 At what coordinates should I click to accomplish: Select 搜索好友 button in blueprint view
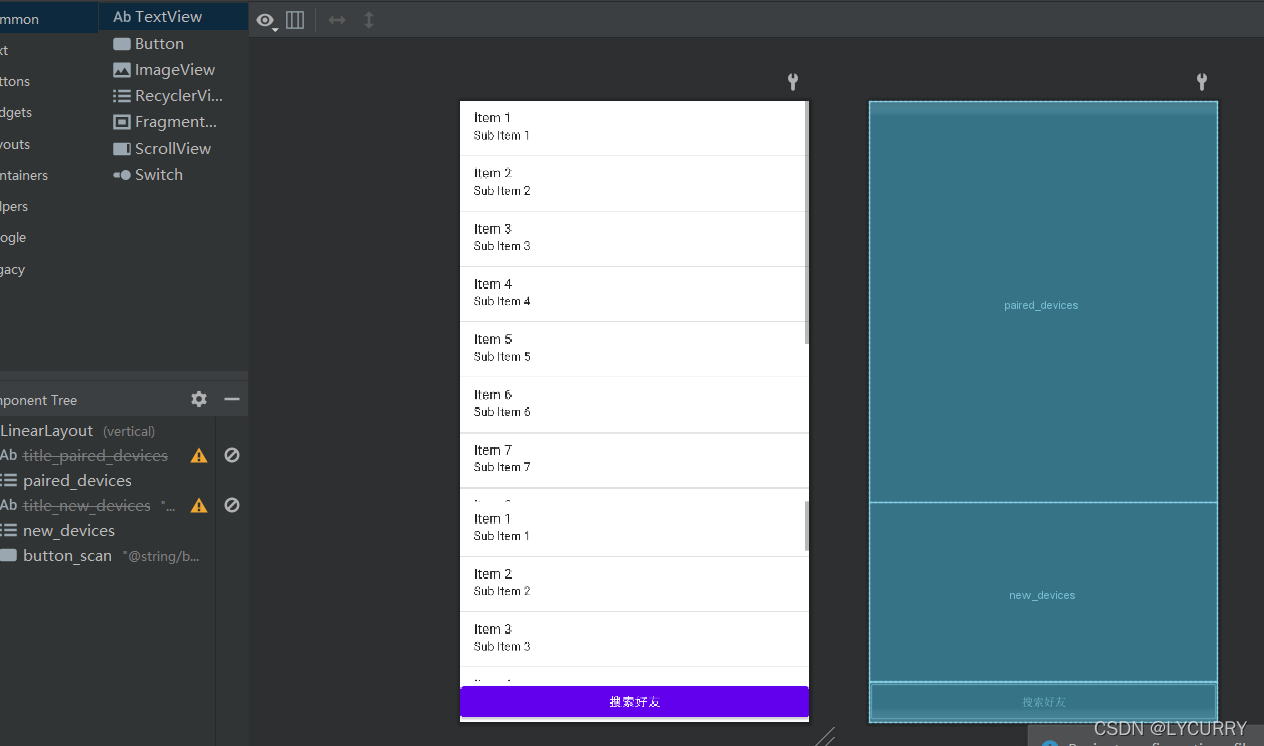(1043, 702)
